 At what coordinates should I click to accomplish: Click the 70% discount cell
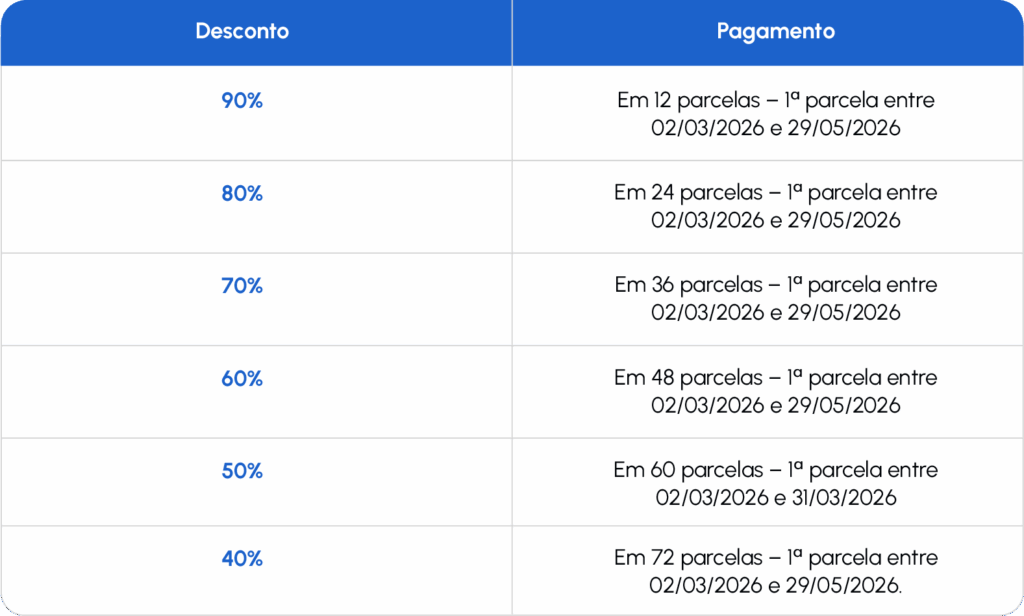(x=242, y=286)
